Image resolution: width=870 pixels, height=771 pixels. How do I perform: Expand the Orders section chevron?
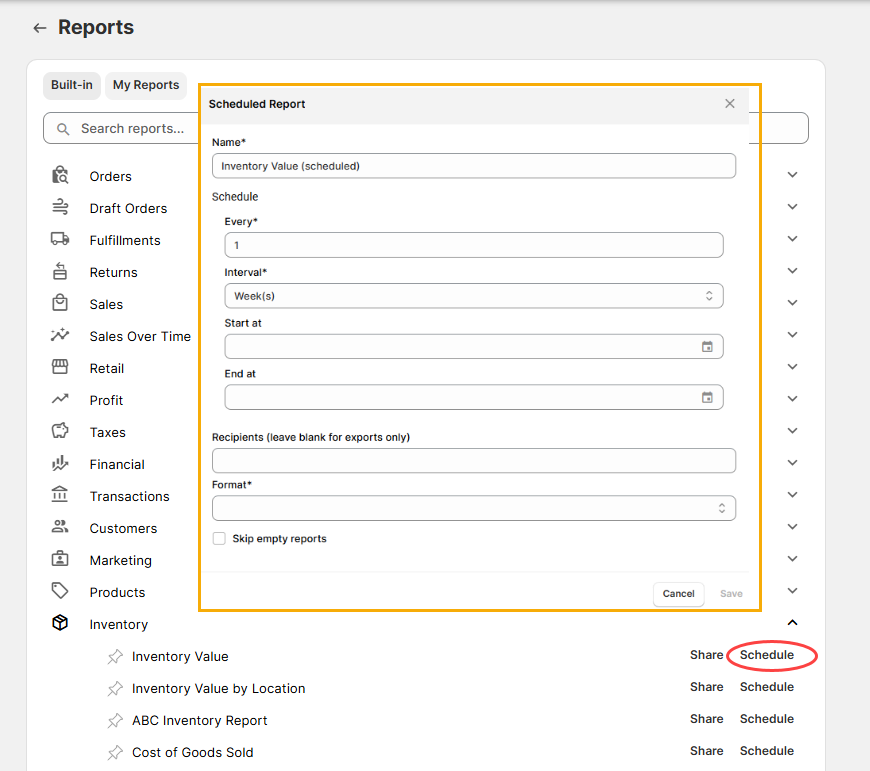pos(792,175)
